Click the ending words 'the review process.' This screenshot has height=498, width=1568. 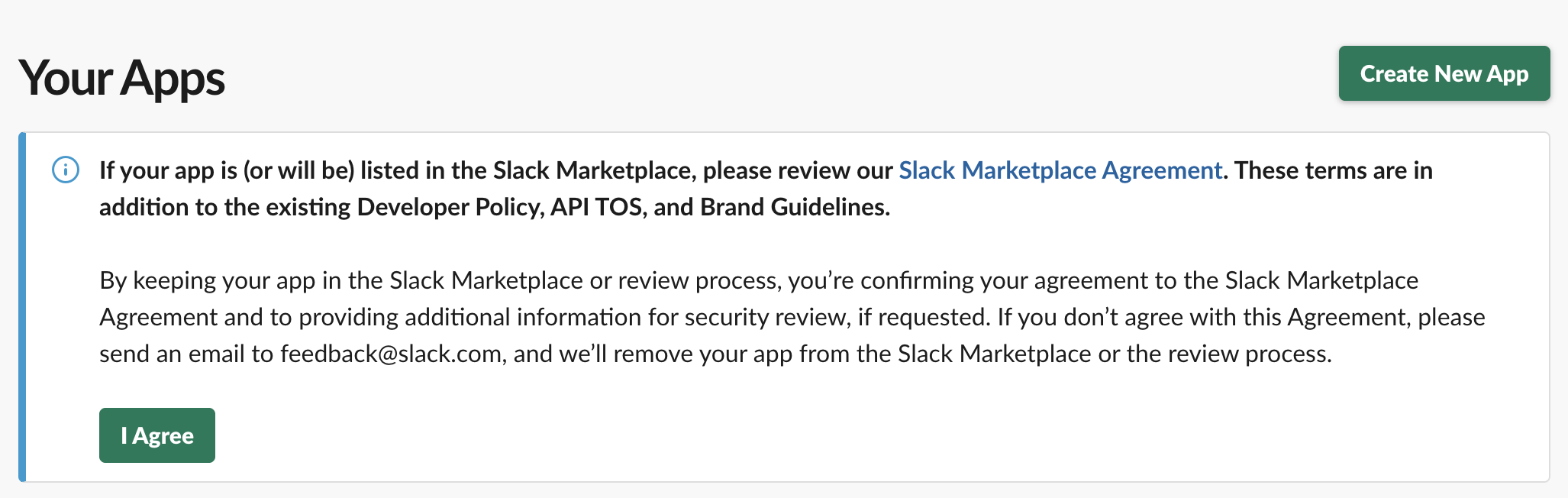tap(1229, 354)
